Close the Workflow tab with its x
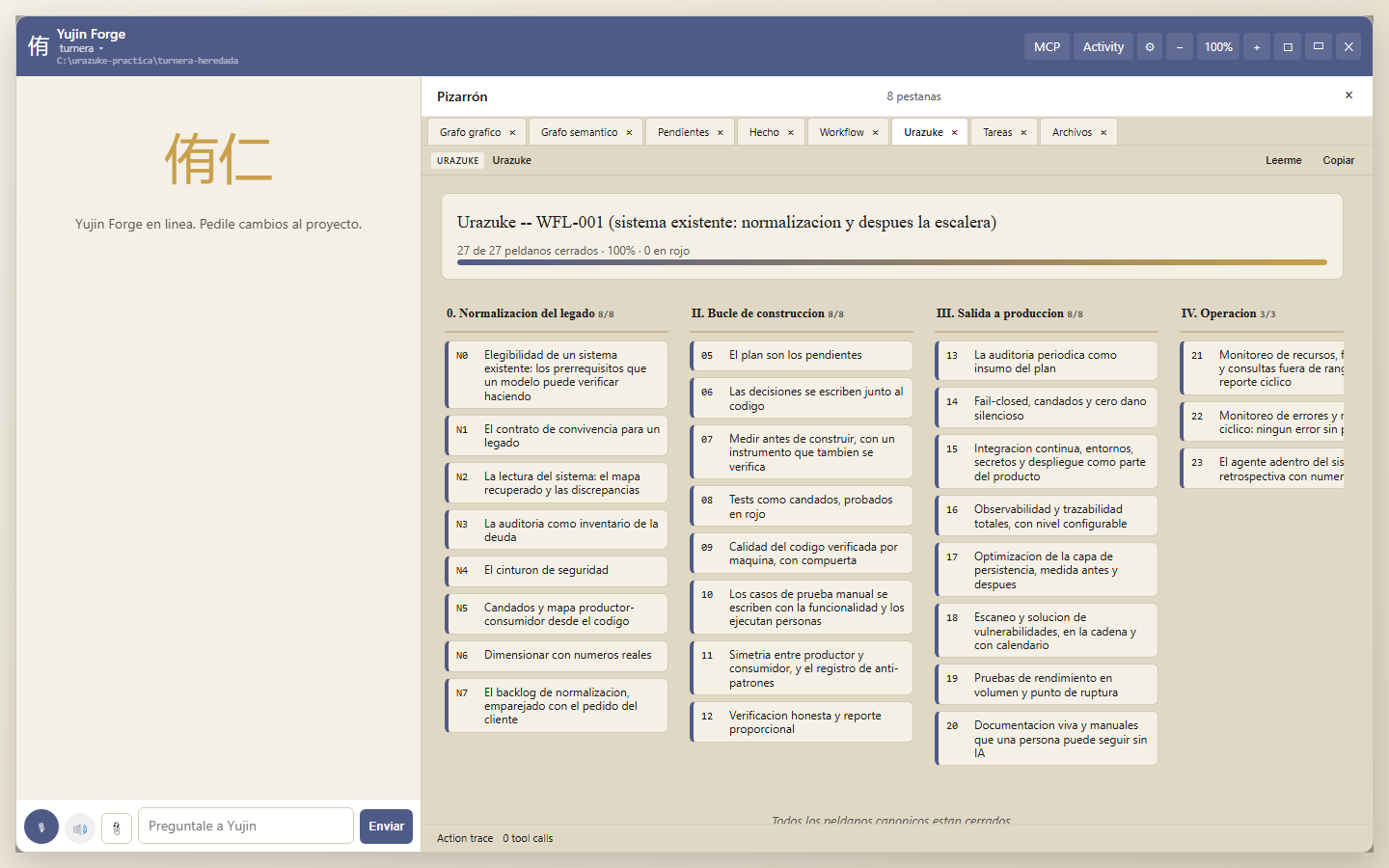Screen dimensions: 1389x868 (875, 133)
